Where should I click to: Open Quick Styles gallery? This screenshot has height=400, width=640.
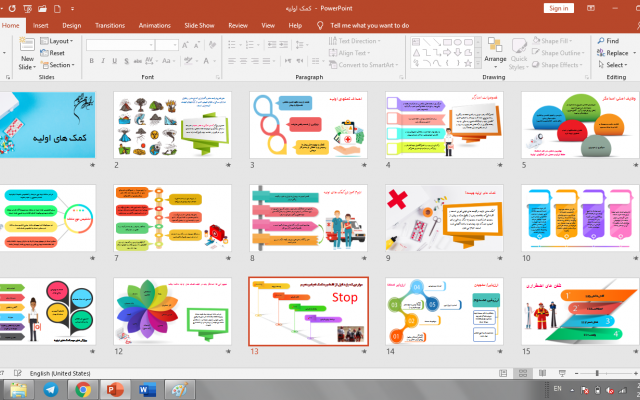pyautogui.click(x=519, y=54)
